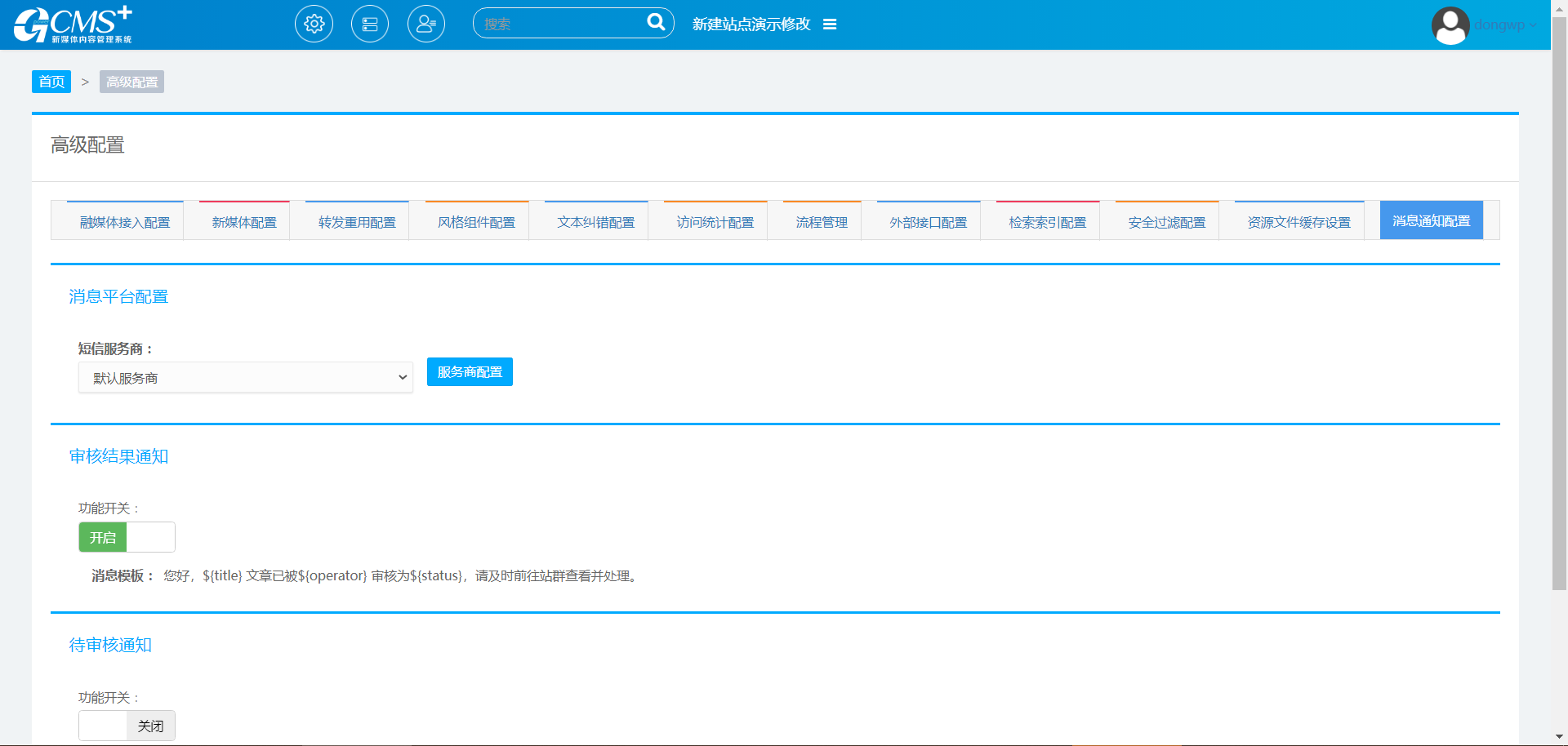Expand the 短信服务商 dropdown
The width and height of the screenshot is (1568, 746).
point(245,378)
